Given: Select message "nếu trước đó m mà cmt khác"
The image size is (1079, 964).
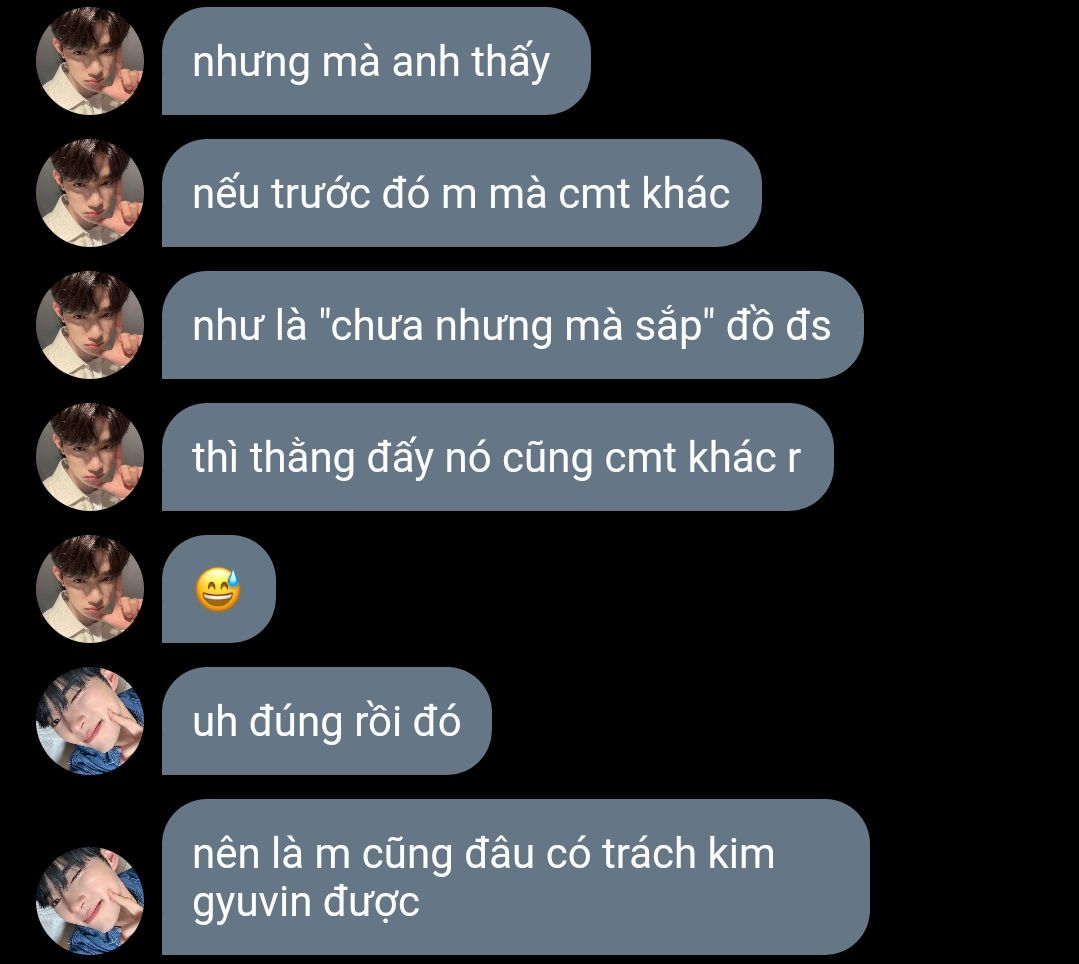Looking at the screenshot, I should click(x=462, y=193).
